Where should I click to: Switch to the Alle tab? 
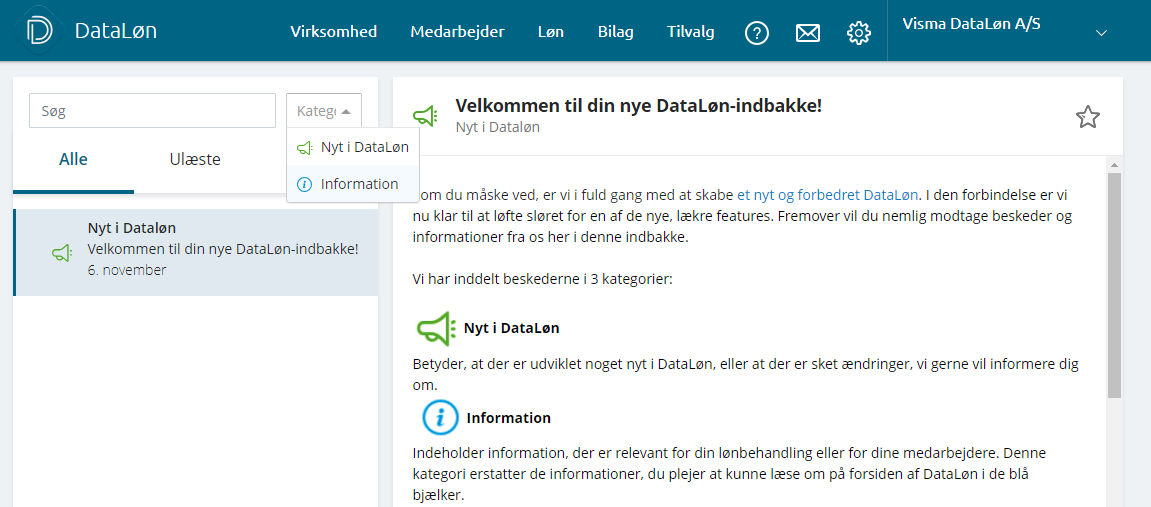pos(73,159)
